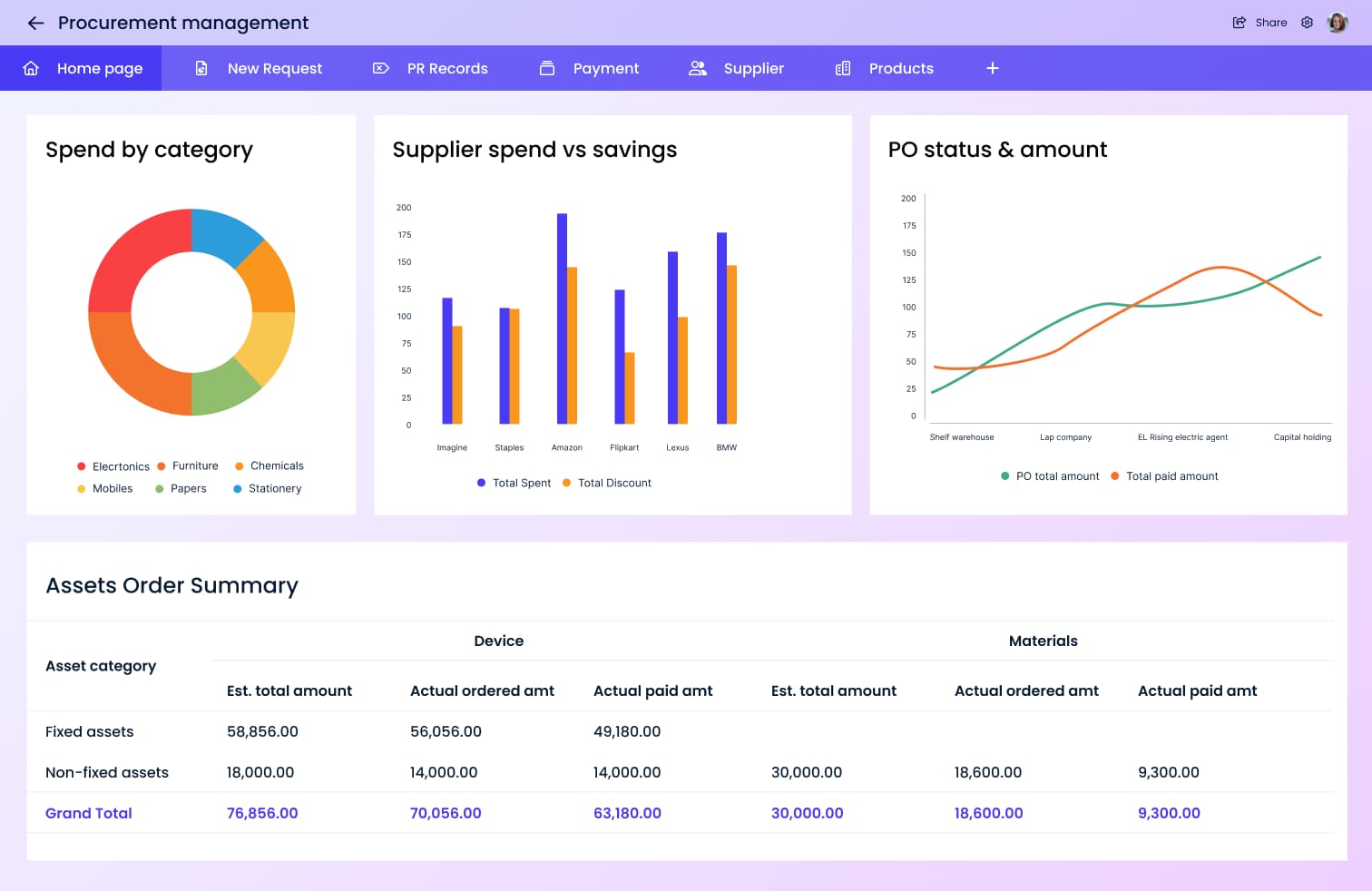This screenshot has width=1372, height=891.
Task: Click the Products building icon
Action: (x=843, y=68)
